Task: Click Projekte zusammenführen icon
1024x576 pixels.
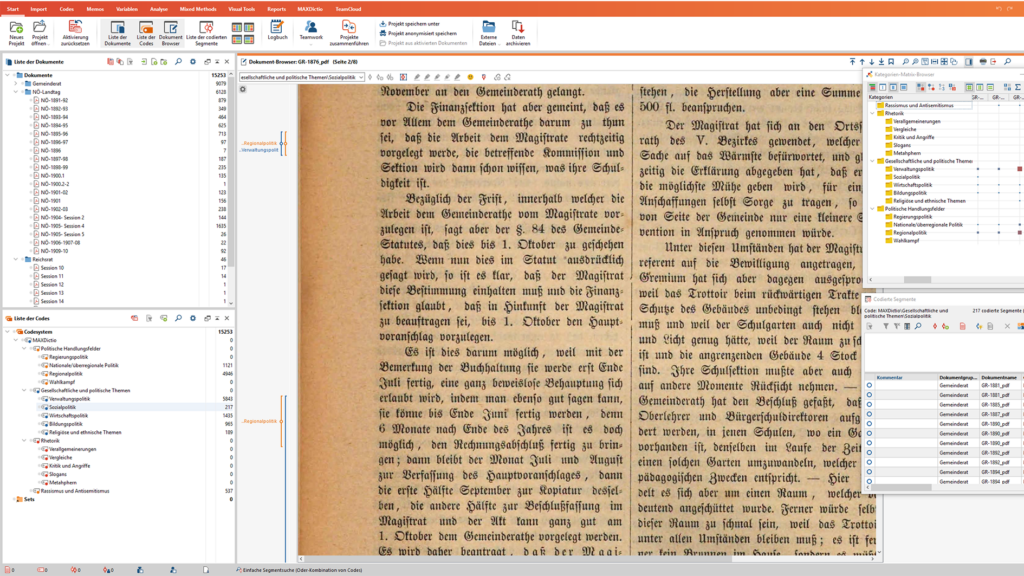Action: click(x=348, y=28)
